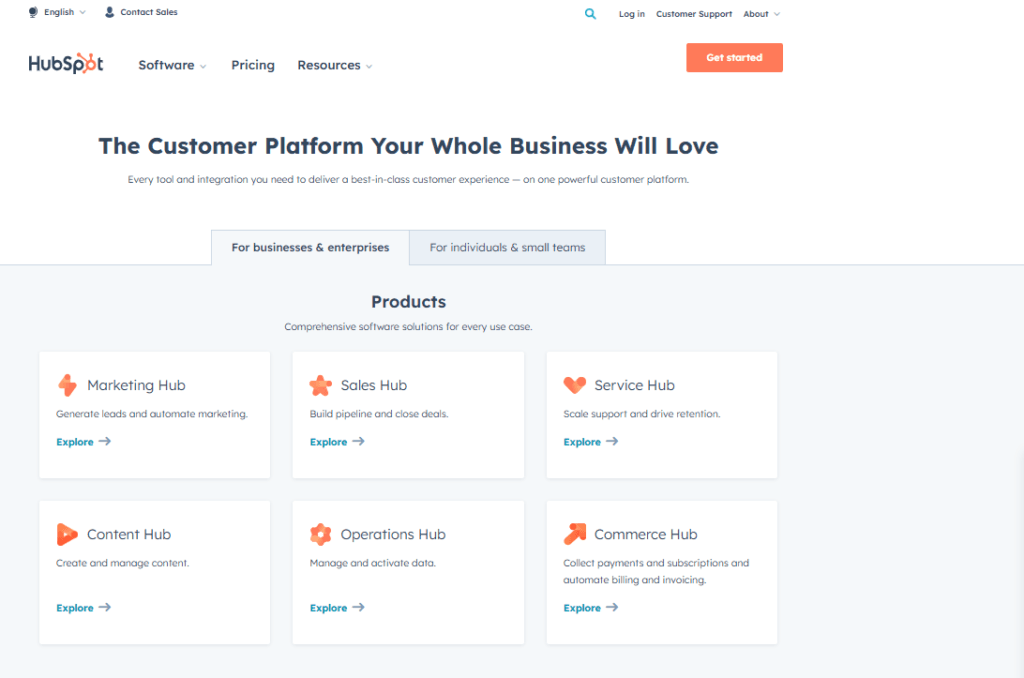
Task: Click arrow next to Sales Hub Explore
Action: tap(358, 442)
